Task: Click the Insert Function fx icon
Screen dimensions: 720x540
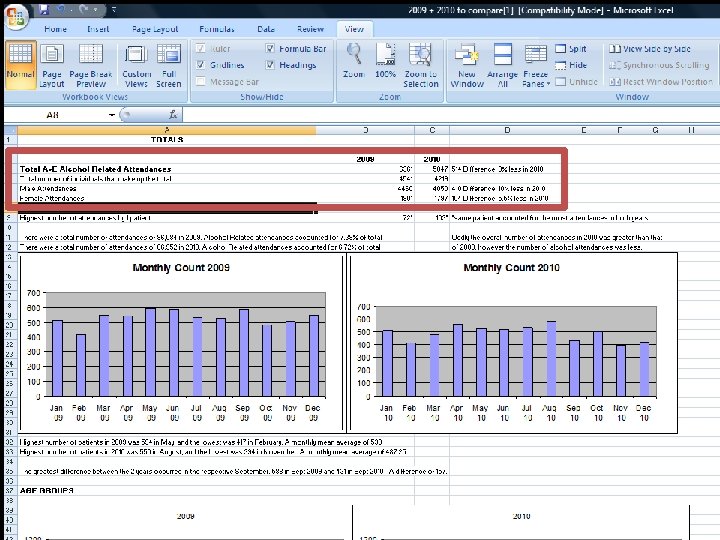Action: pos(173,115)
